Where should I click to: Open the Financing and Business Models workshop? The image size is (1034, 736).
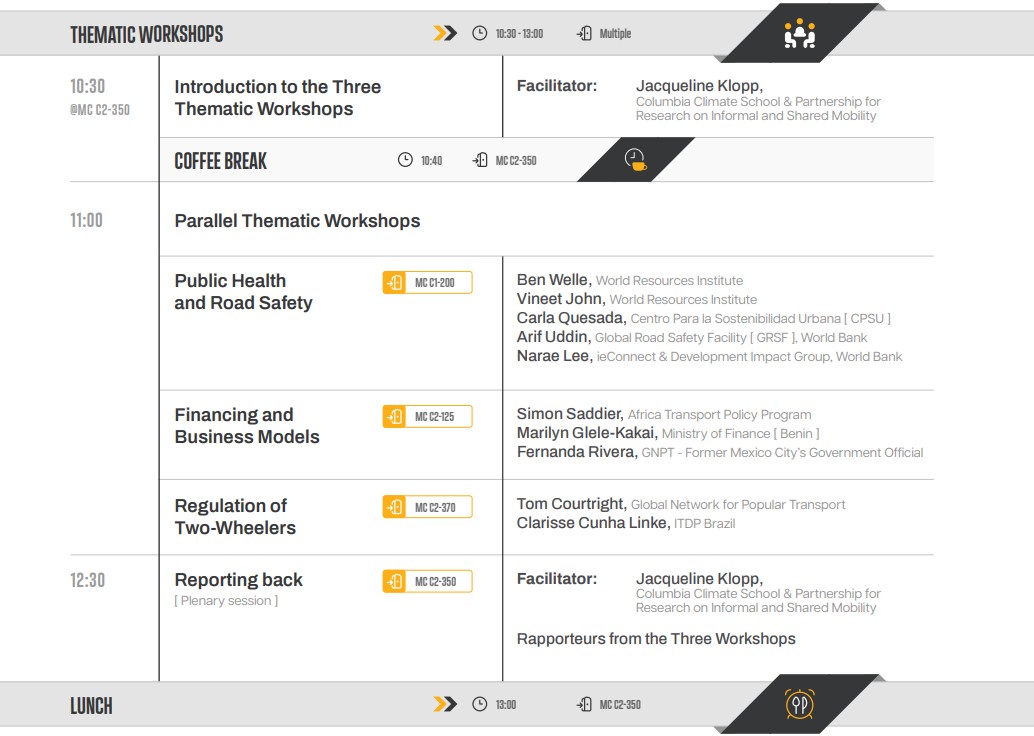(x=246, y=426)
